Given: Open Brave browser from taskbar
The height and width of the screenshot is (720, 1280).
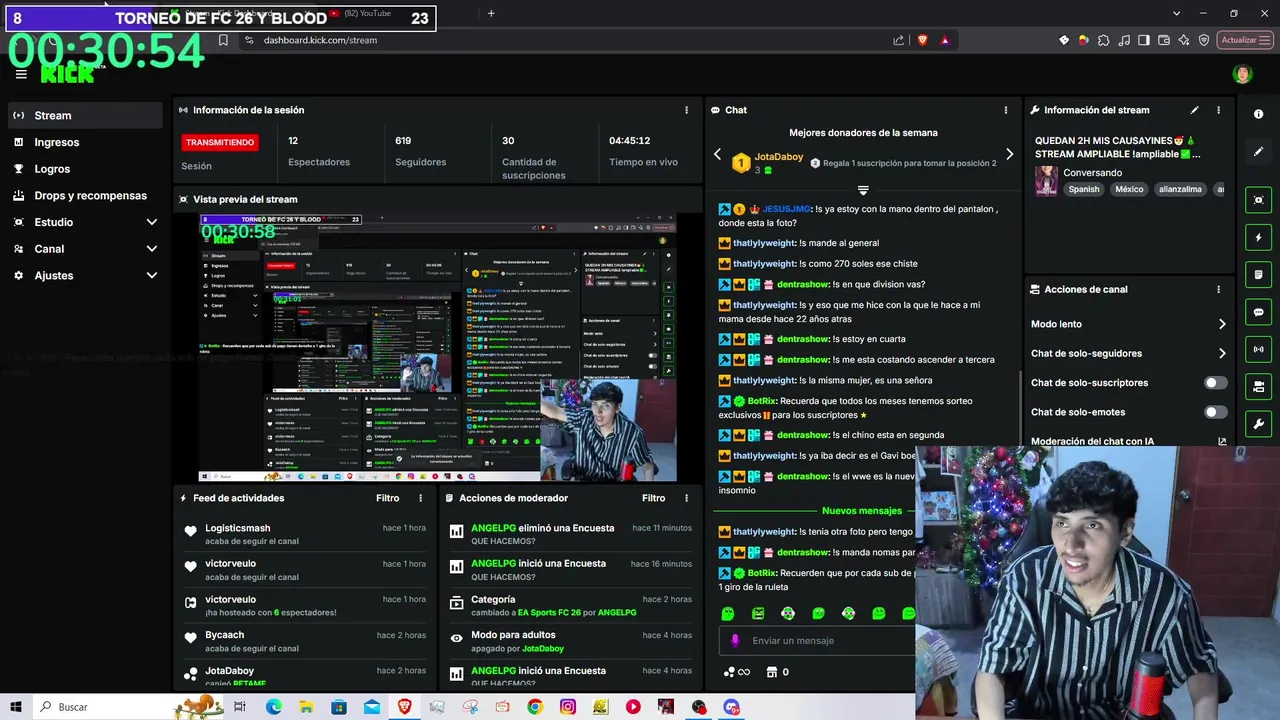Looking at the screenshot, I should tap(404, 707).
